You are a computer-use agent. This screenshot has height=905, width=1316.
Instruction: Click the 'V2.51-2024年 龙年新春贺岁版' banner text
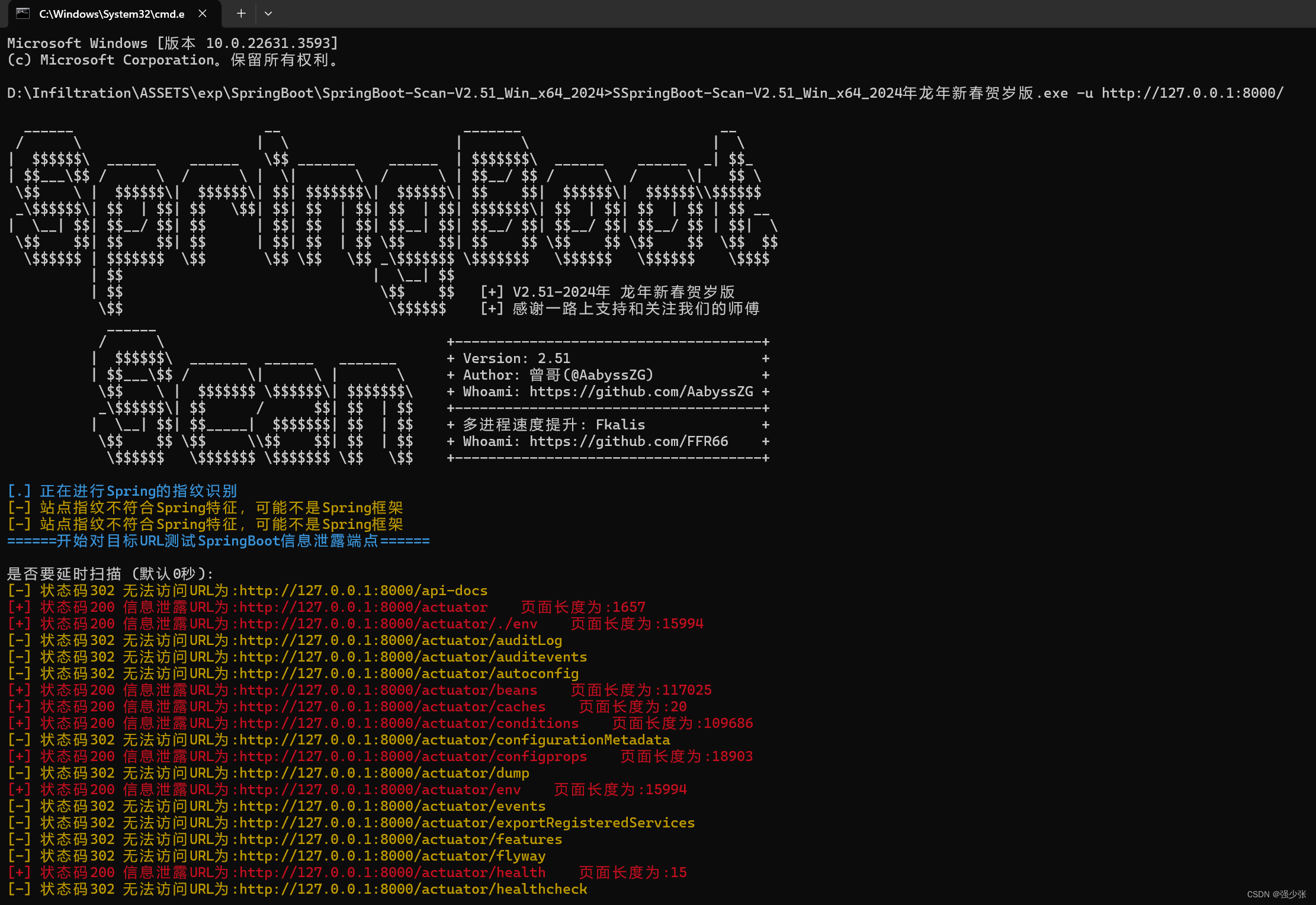(624, 292)
